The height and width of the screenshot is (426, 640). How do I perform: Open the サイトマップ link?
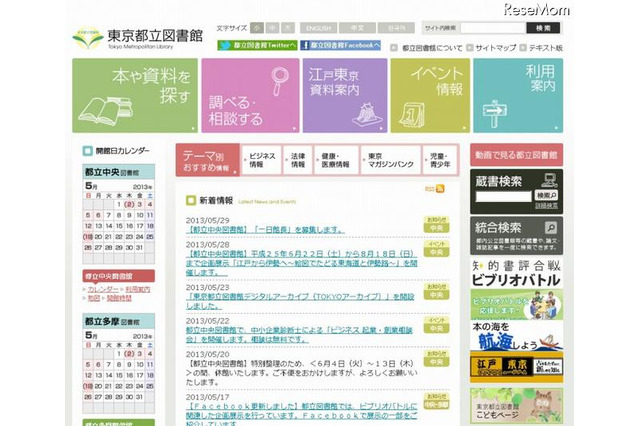(496, 48)
